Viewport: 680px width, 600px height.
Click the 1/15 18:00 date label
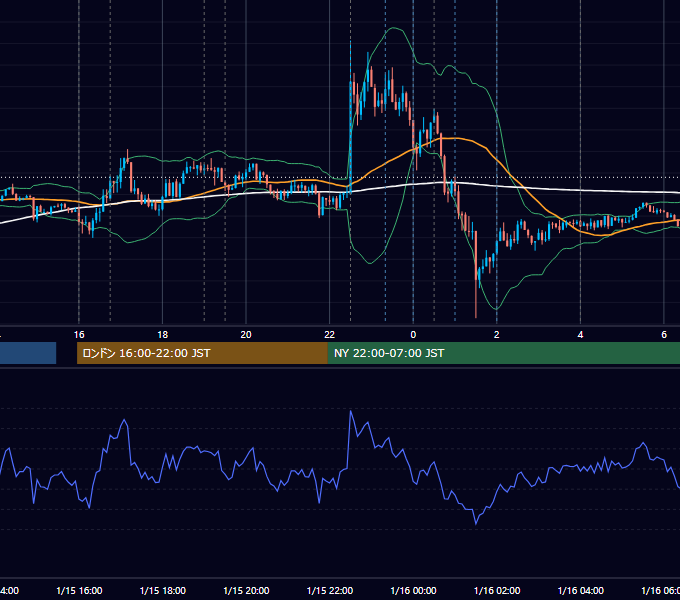point(163,591)
